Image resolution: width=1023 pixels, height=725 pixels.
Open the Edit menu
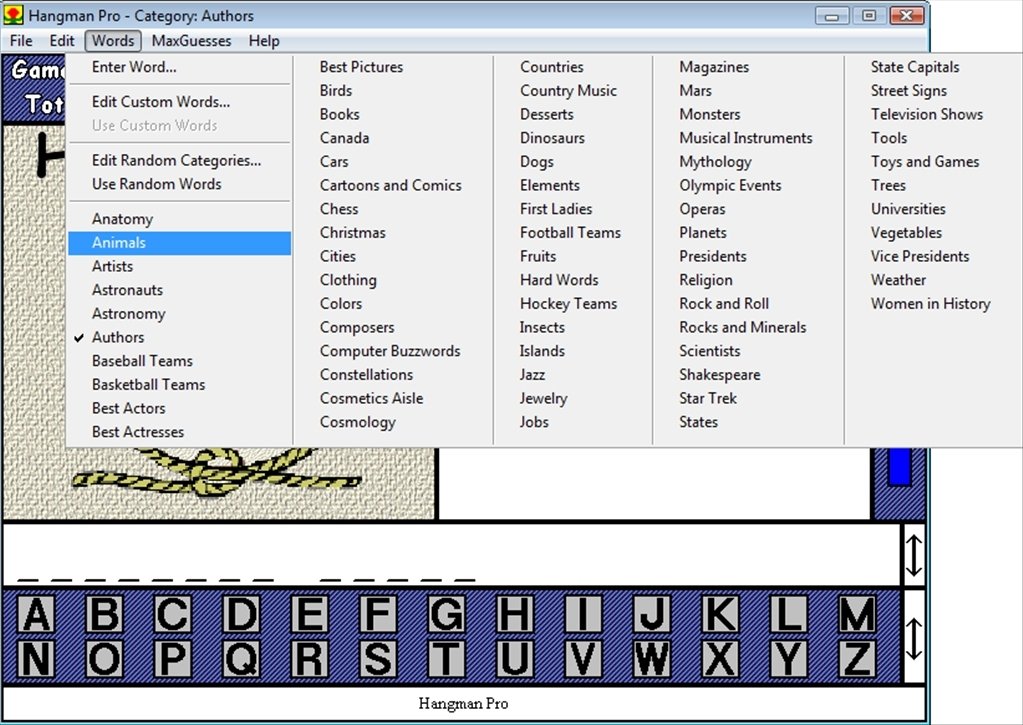(62, 40)
